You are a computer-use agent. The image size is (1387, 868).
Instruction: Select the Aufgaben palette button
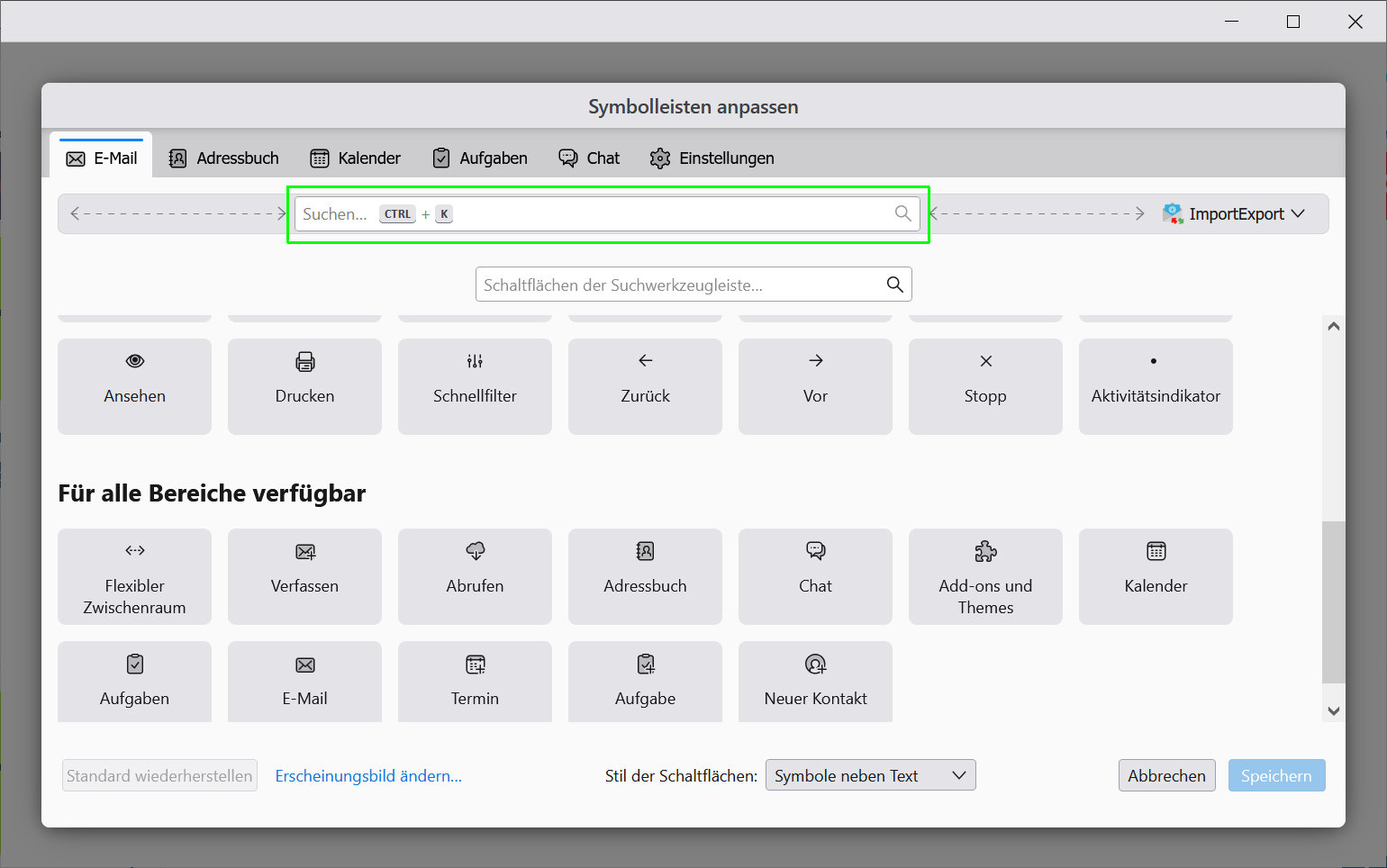pyautogui.click(x=134, y=682)
